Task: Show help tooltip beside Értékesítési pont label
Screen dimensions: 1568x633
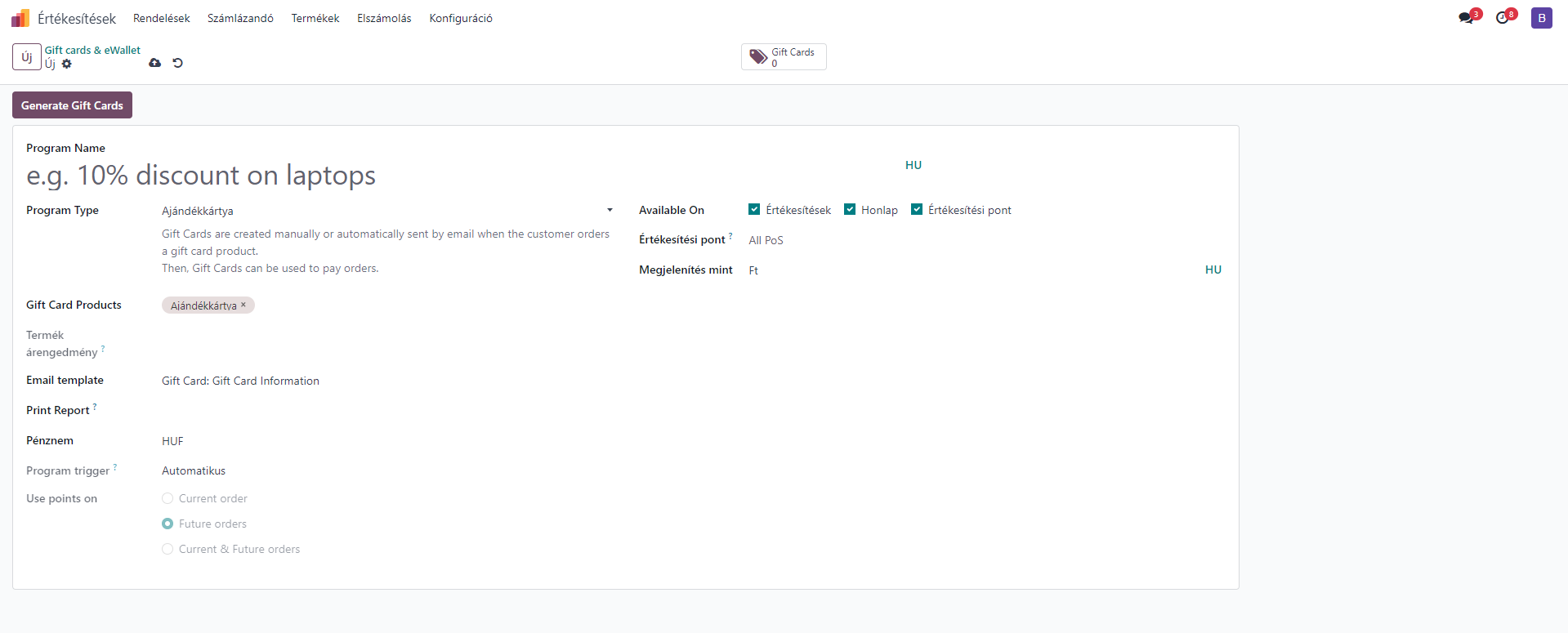Action: coord(730,235)
